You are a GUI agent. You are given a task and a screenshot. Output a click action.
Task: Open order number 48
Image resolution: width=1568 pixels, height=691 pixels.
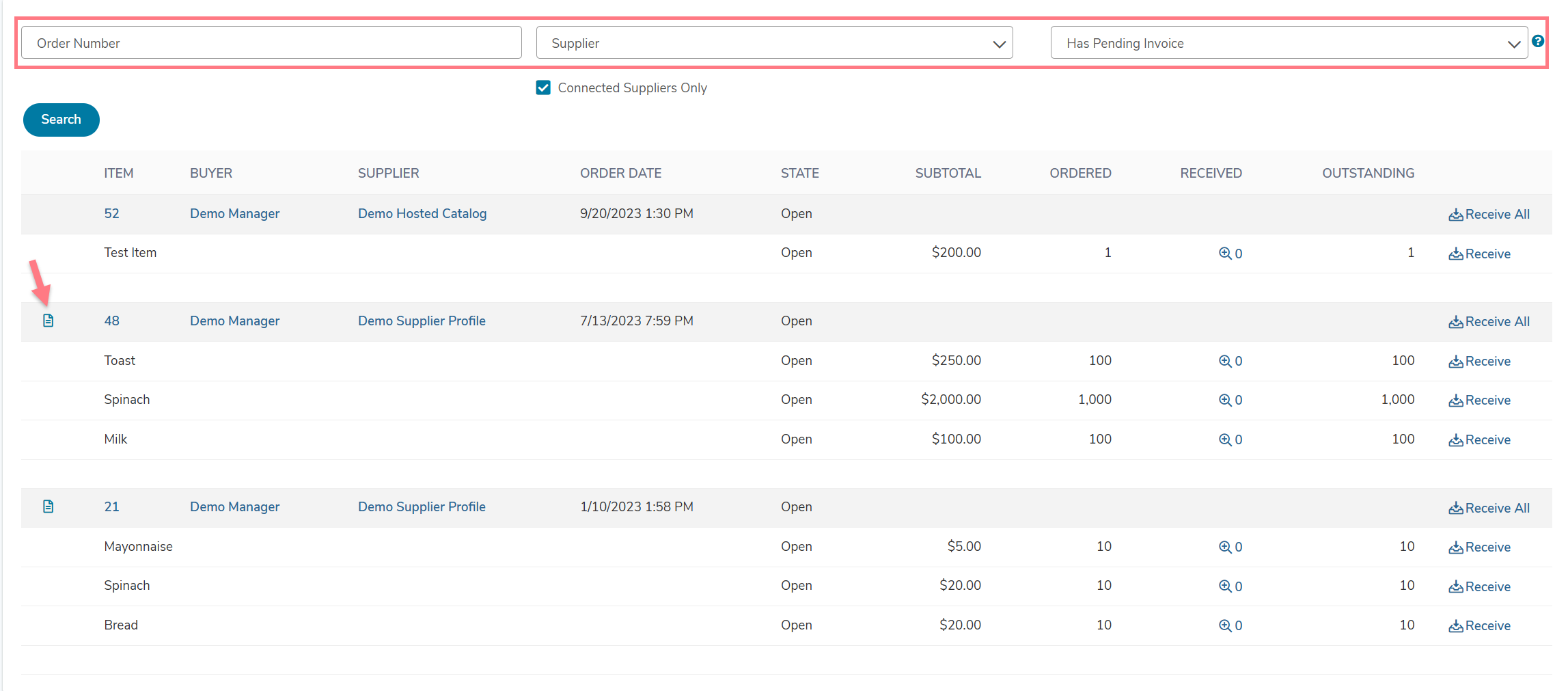(x=111, y=321)
